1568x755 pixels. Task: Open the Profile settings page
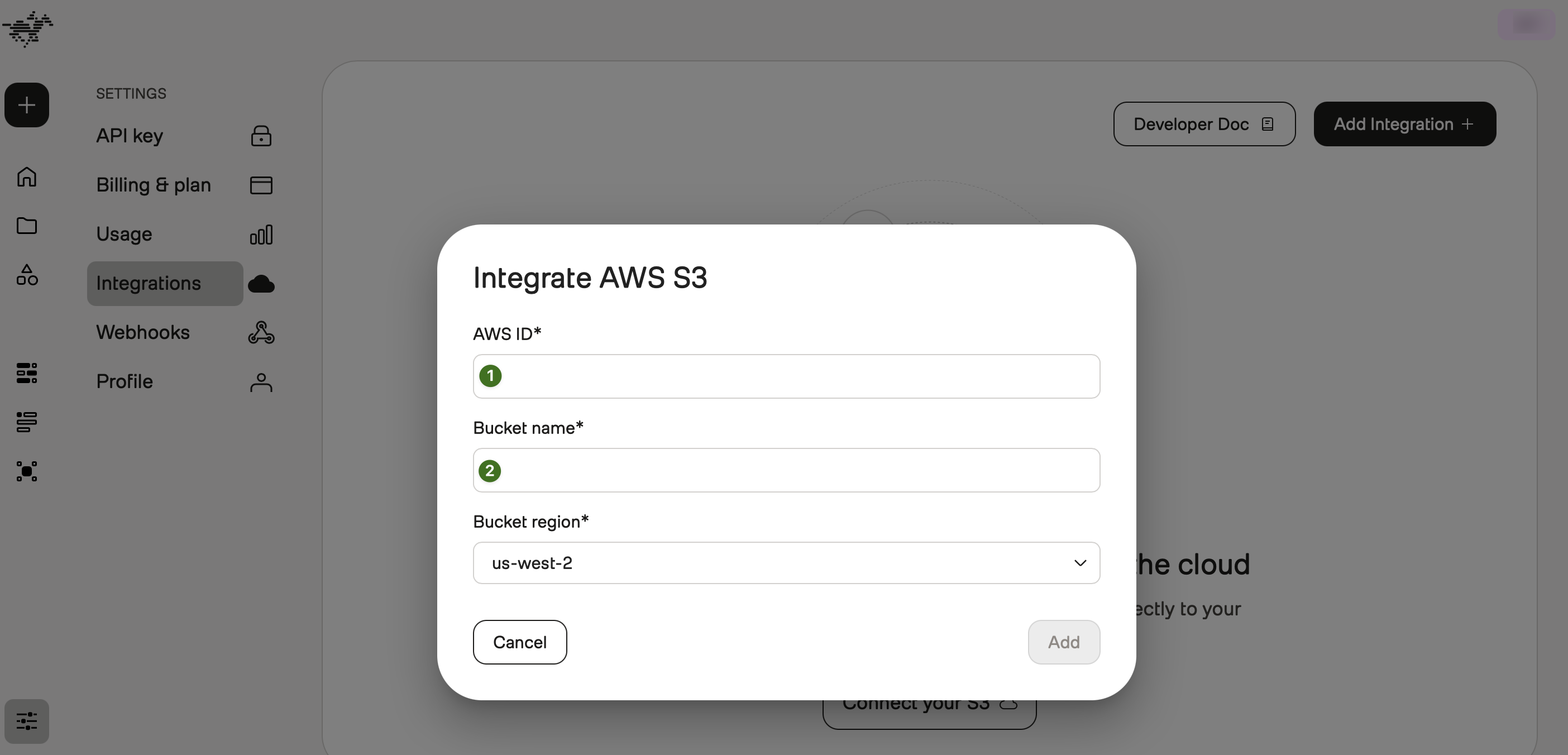coord(125,382)
